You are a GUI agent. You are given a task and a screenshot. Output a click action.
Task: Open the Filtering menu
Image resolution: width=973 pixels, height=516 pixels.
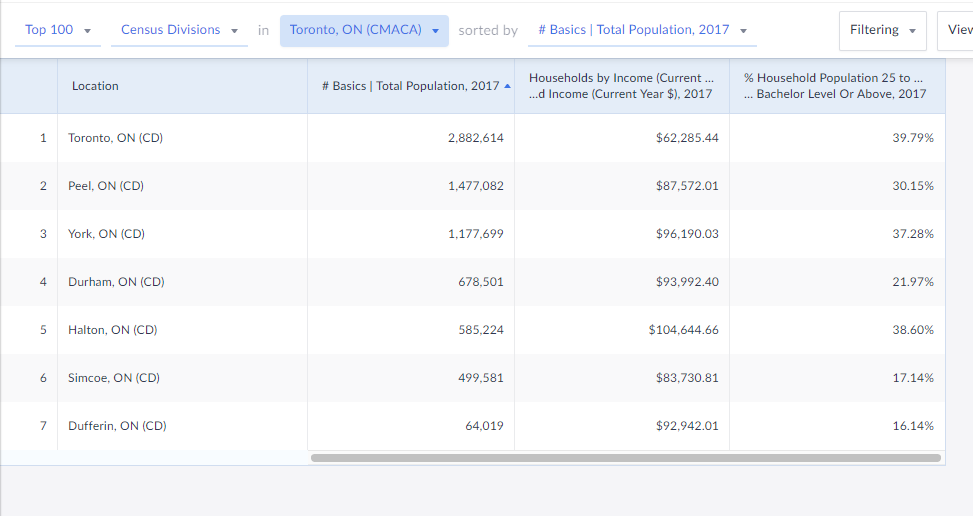pos(882,30)
